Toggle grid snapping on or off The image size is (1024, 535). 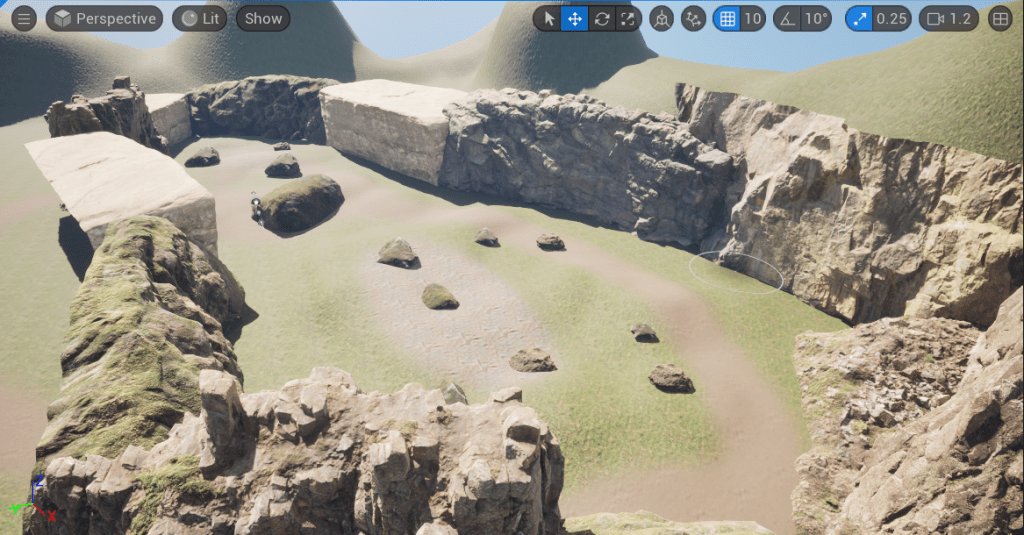point(727,18)
